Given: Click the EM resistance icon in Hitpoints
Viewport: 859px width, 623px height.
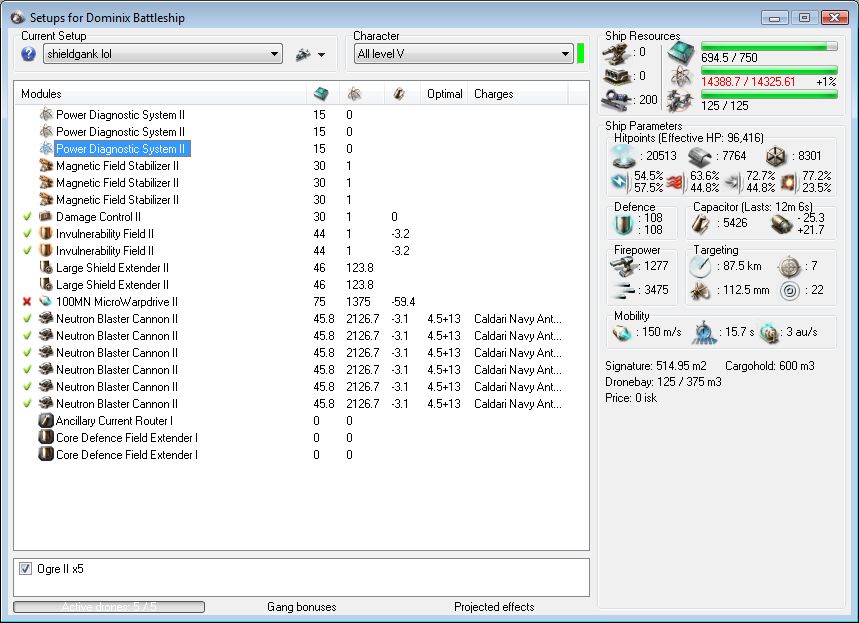Looking at the screenshot, I should click(x=621, y=182).
